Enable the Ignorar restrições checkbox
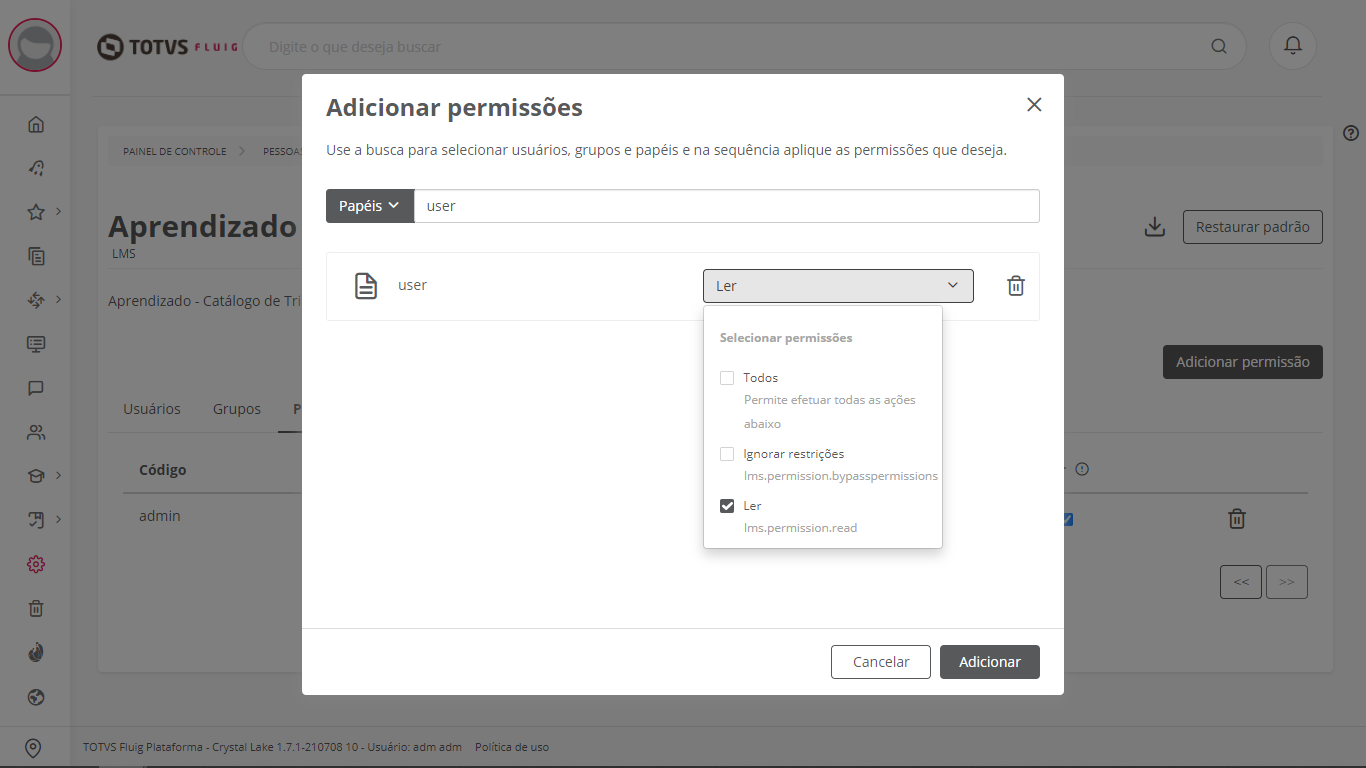This screenshot has width=1366, height=768. [x=727, y=454]
